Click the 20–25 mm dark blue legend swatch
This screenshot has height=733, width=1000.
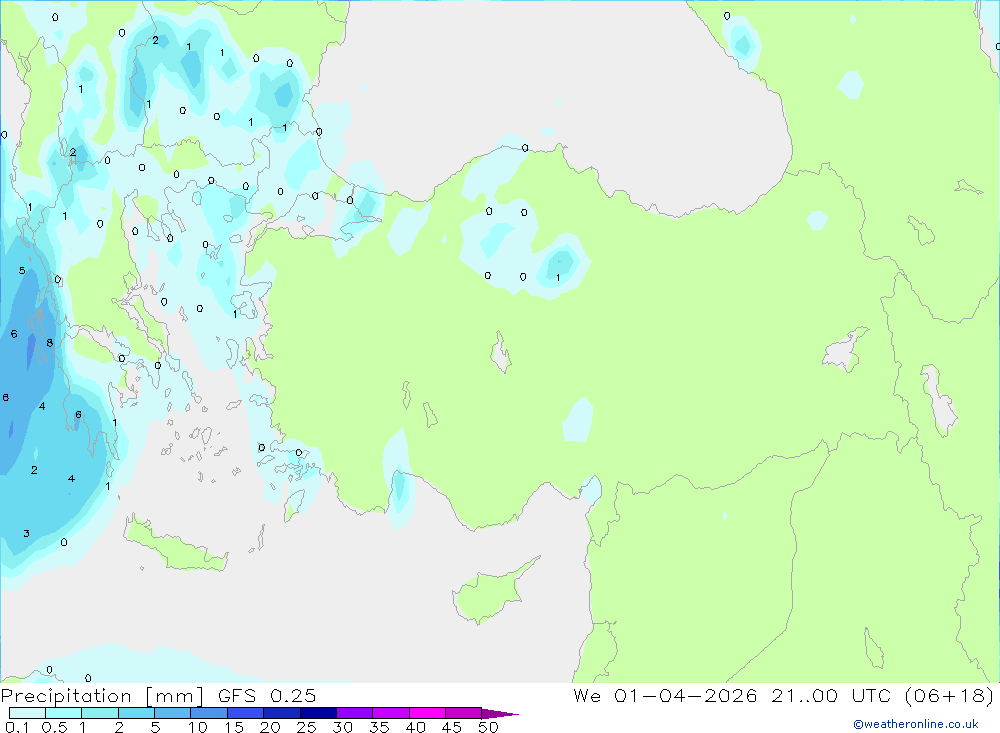click(x=281, y=713)
